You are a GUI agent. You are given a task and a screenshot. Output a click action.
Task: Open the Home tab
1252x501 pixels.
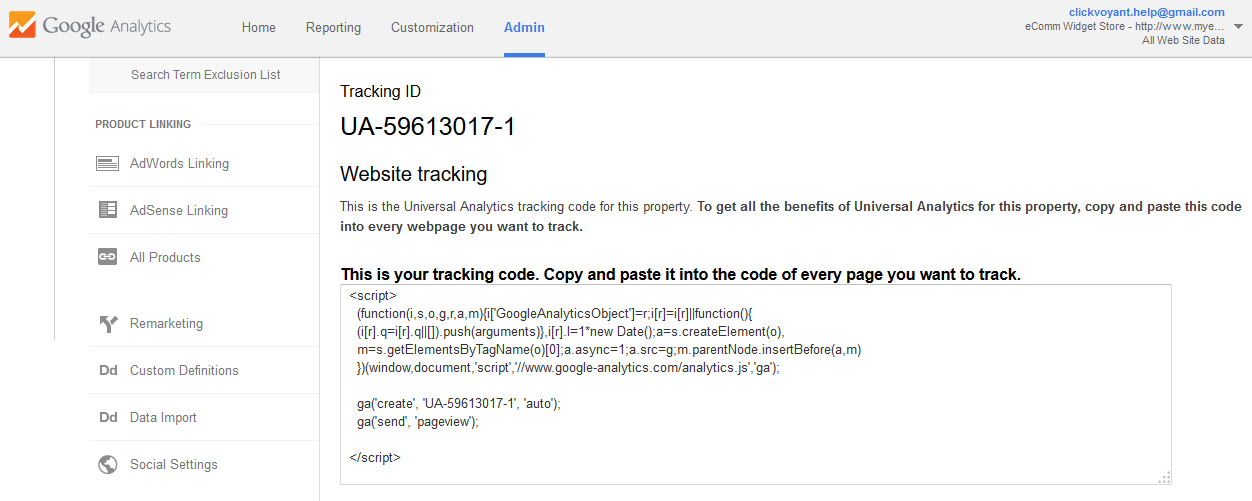click(259, 28)
